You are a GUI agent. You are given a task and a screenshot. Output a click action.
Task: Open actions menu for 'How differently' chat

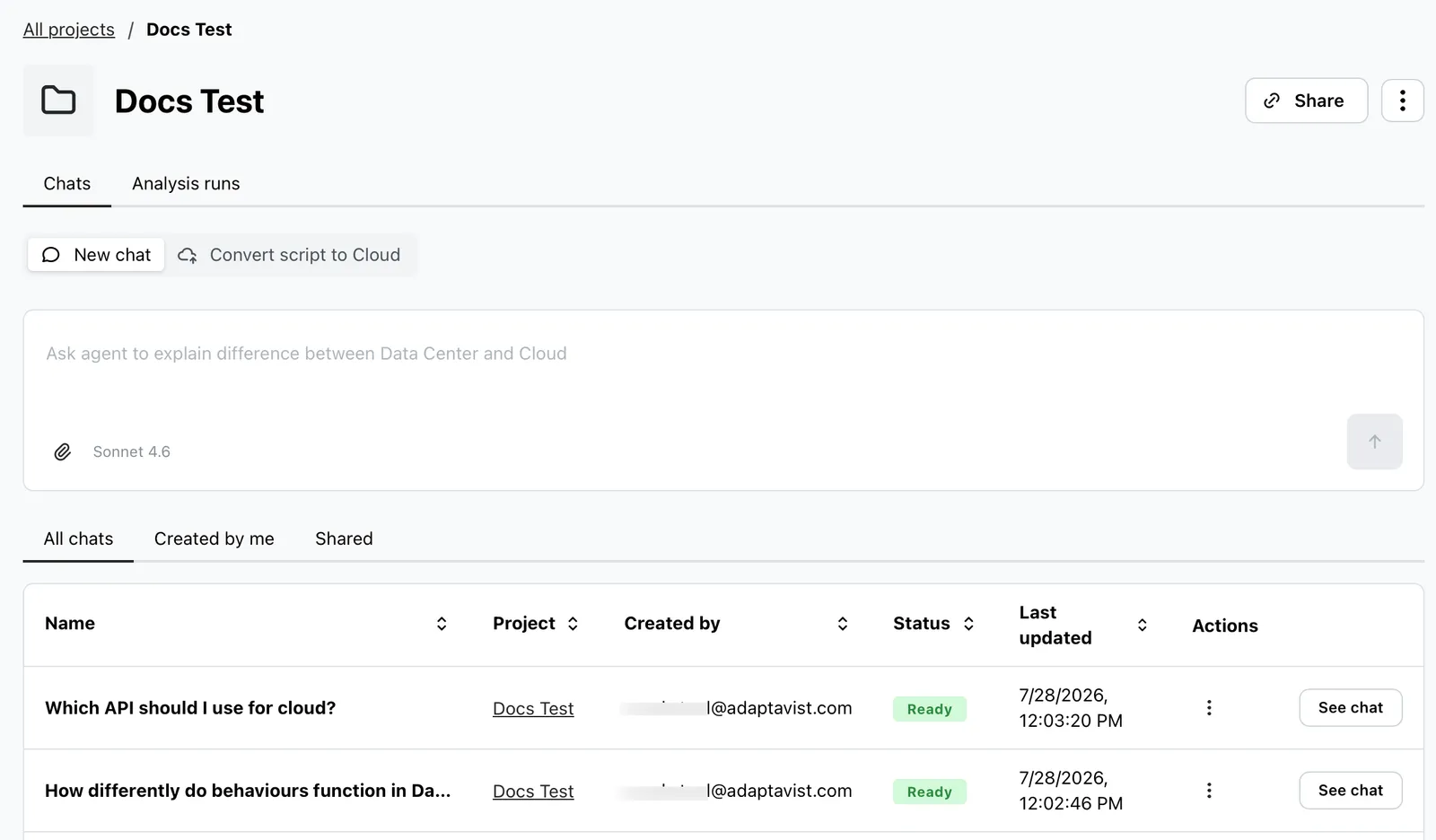(x=1209, y=791)
